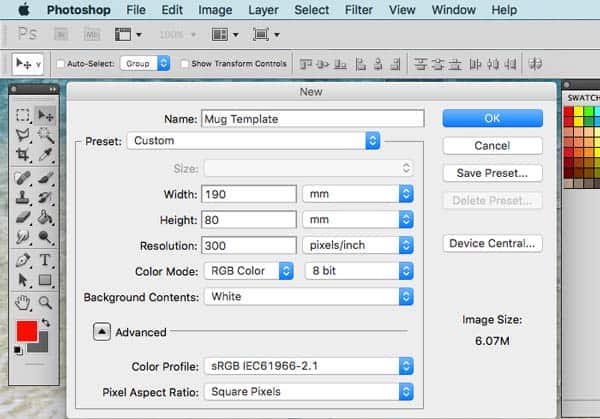Viewport: 600px width, 419px height.
Task: Open the Screen Mode dropdown
Action: (266, 35)
